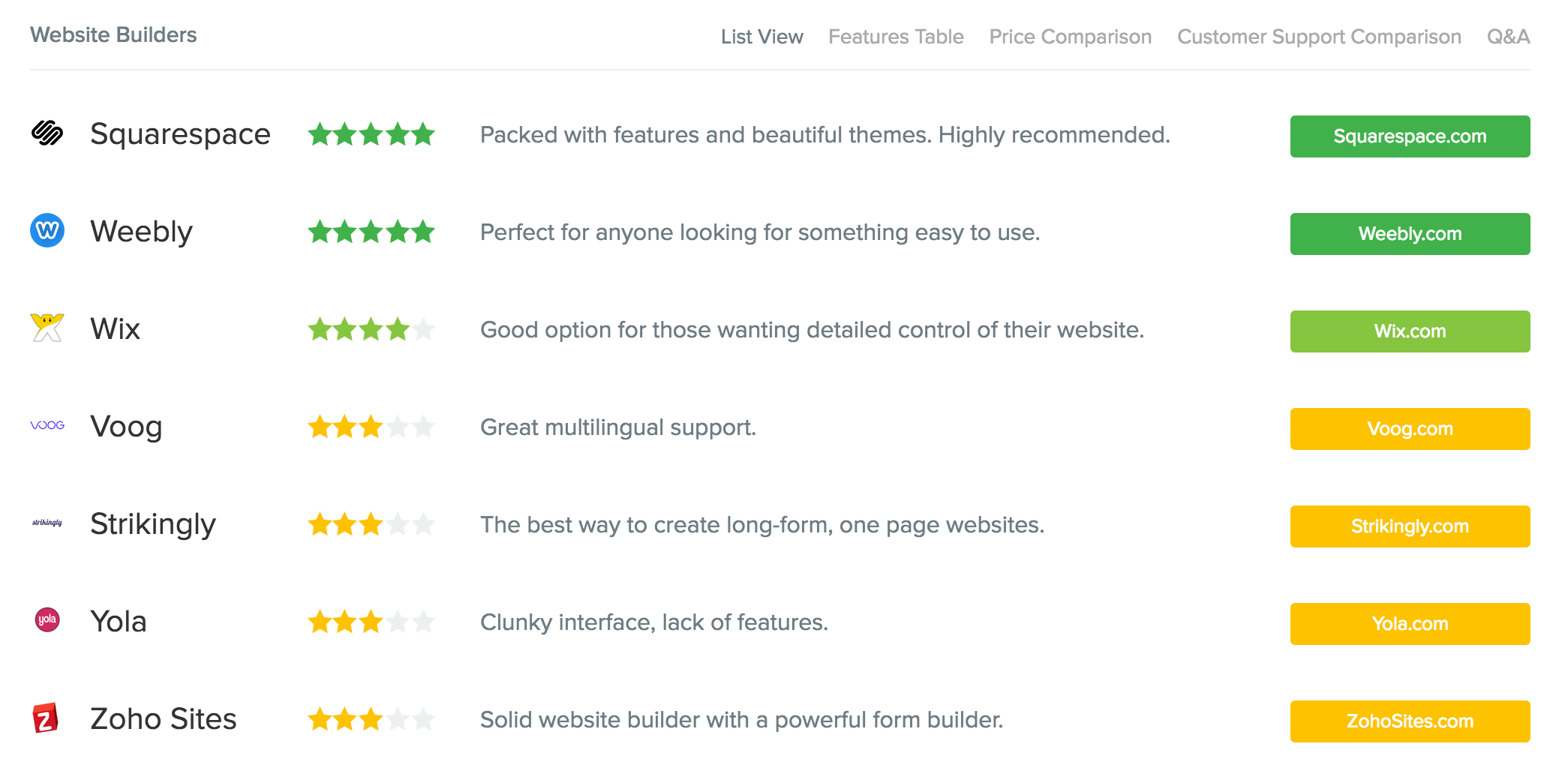The width and height of the screenshot is (1568, 768).
Task: Go to the Q&A tab
Action: click(1508, 37)
